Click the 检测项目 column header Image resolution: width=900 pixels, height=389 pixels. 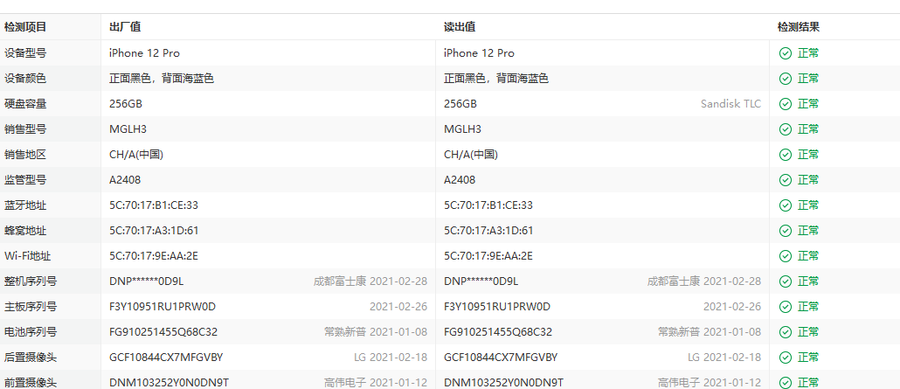[x=25, y=27]
